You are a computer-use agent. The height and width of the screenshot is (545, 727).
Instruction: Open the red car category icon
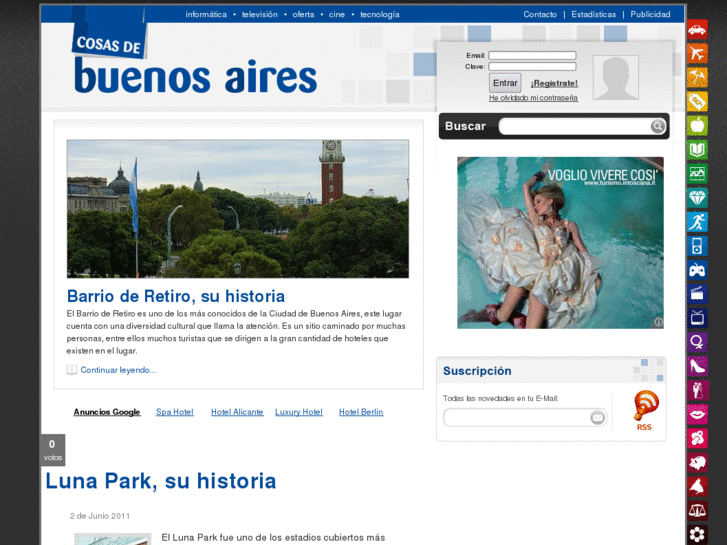point(697,30)
